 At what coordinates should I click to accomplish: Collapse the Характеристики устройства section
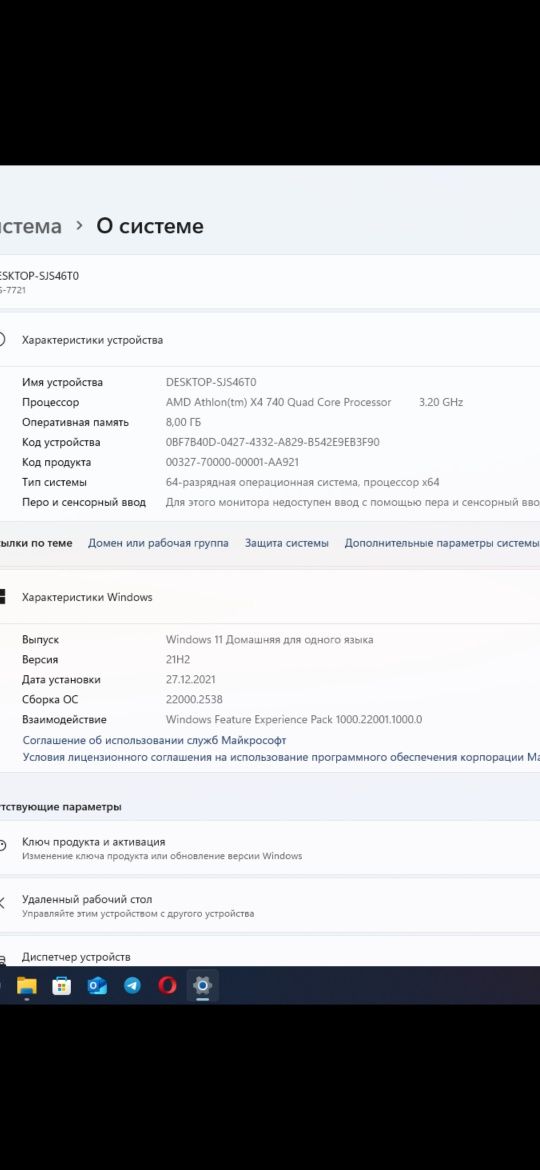coord(270,340)
